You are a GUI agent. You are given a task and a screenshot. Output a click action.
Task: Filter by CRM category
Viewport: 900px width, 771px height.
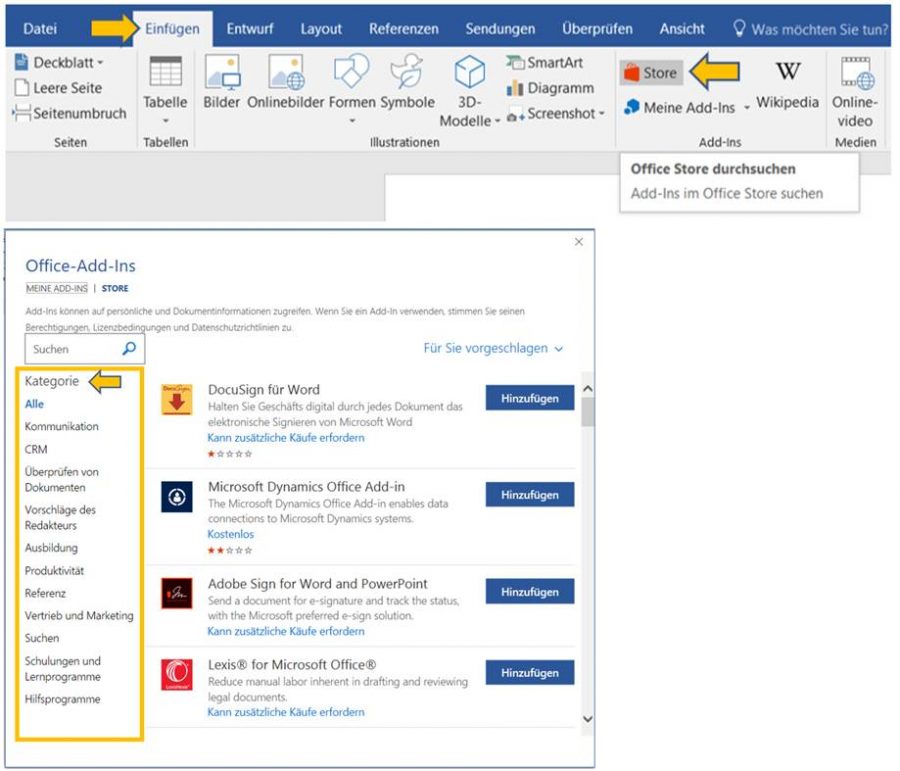[x=36, y=450]
